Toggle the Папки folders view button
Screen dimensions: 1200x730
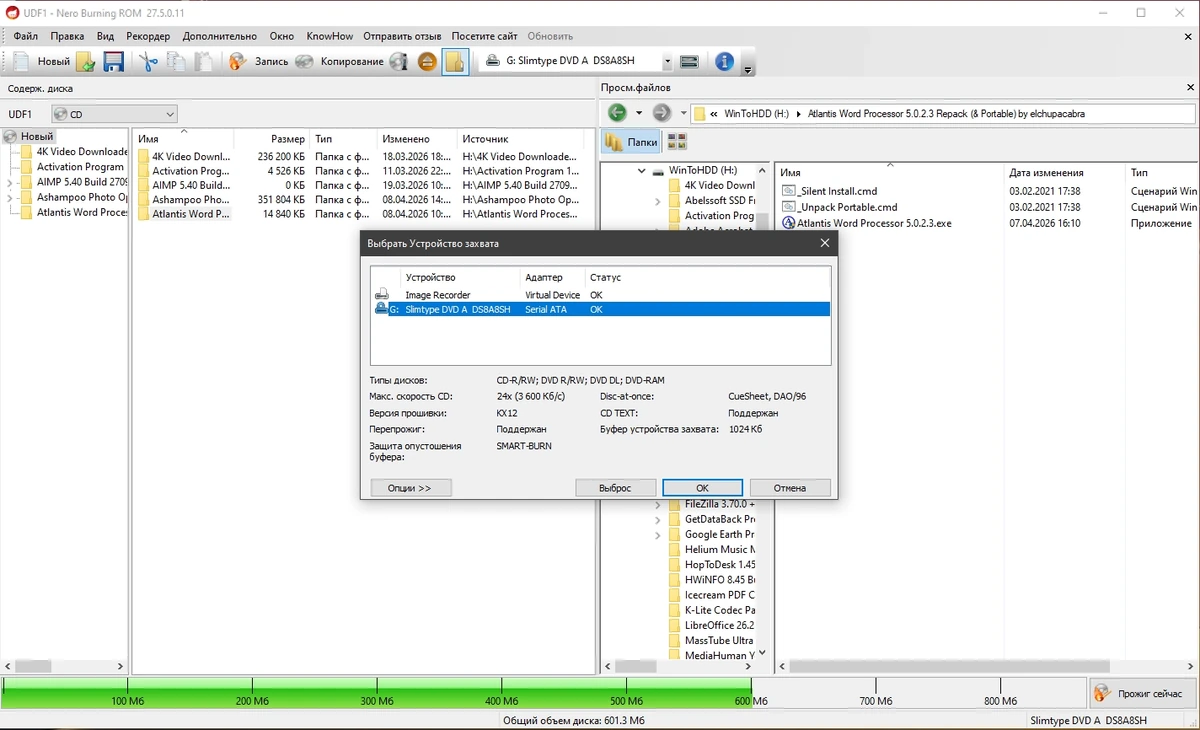(x=632, y=142)
